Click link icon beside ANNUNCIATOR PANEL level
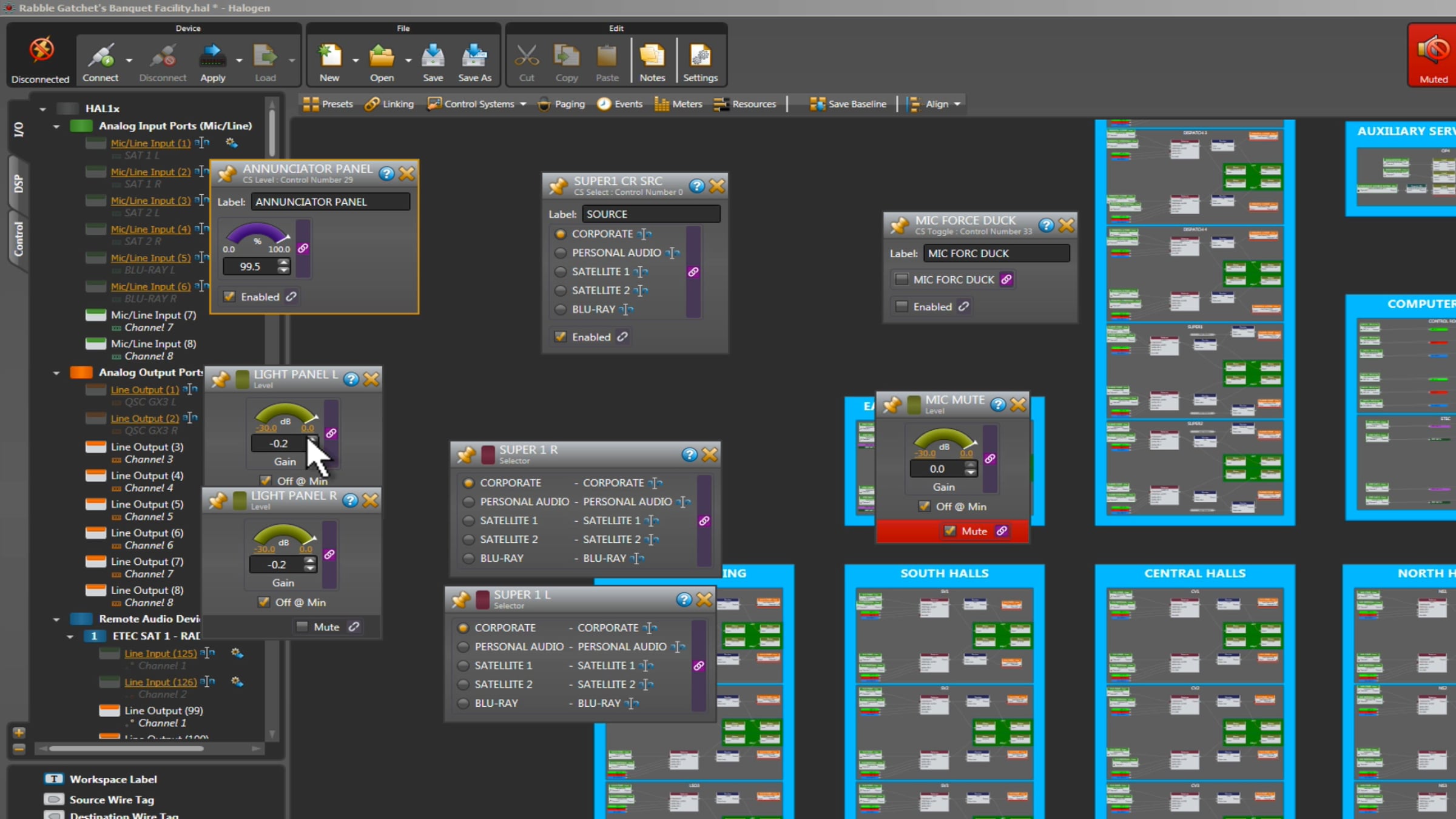The height and width of the screenshot is (819, 1456). click(x=303, y=248)
